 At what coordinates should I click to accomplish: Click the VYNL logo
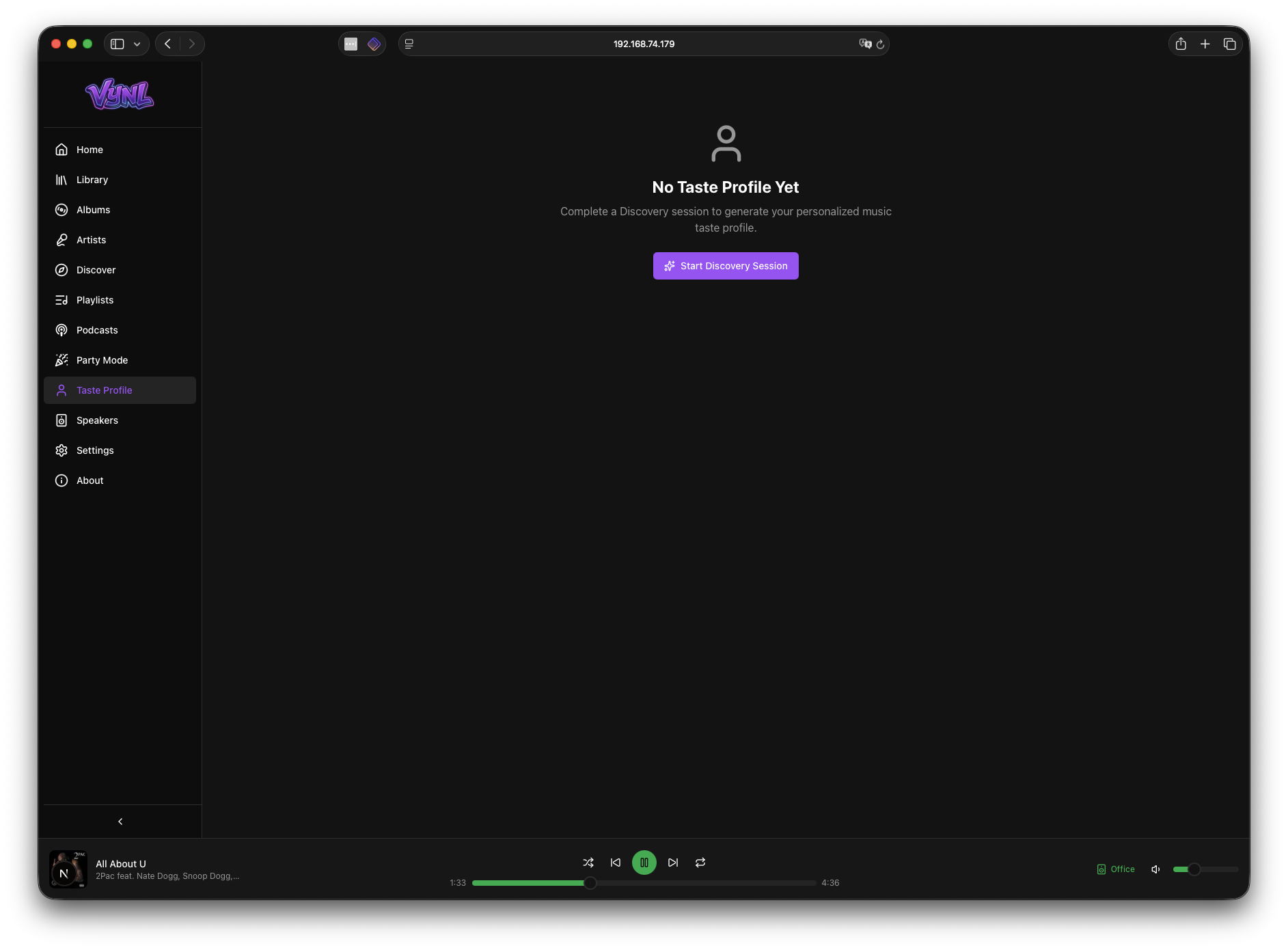coord(120,94)
